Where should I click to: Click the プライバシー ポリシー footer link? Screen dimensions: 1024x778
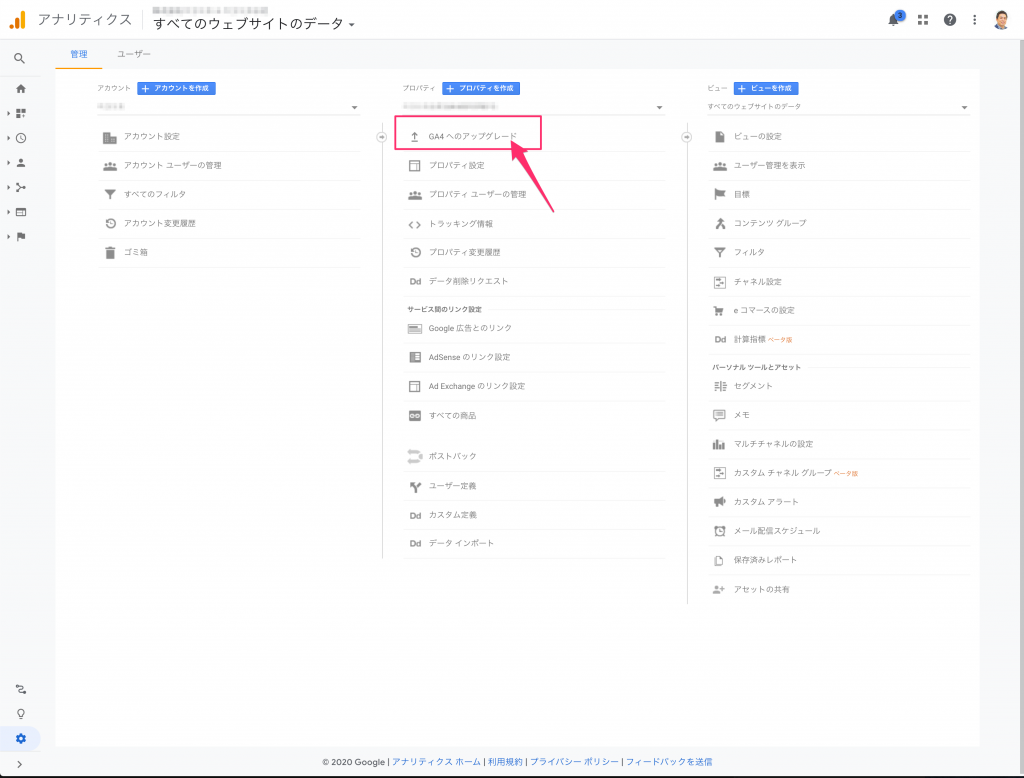pyautogui.click(x=574, y=762)
